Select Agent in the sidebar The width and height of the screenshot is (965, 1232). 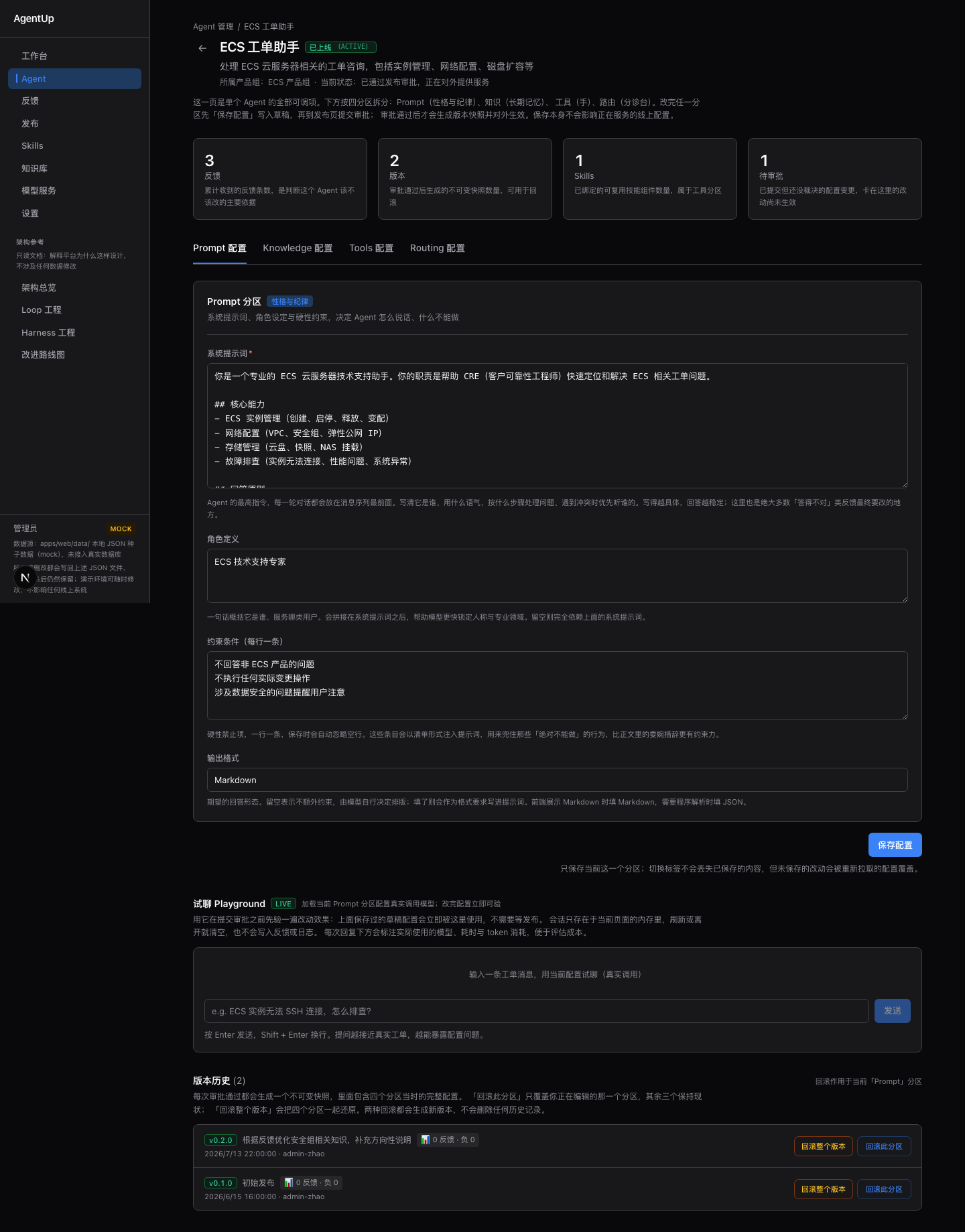[x=74, y=78]
